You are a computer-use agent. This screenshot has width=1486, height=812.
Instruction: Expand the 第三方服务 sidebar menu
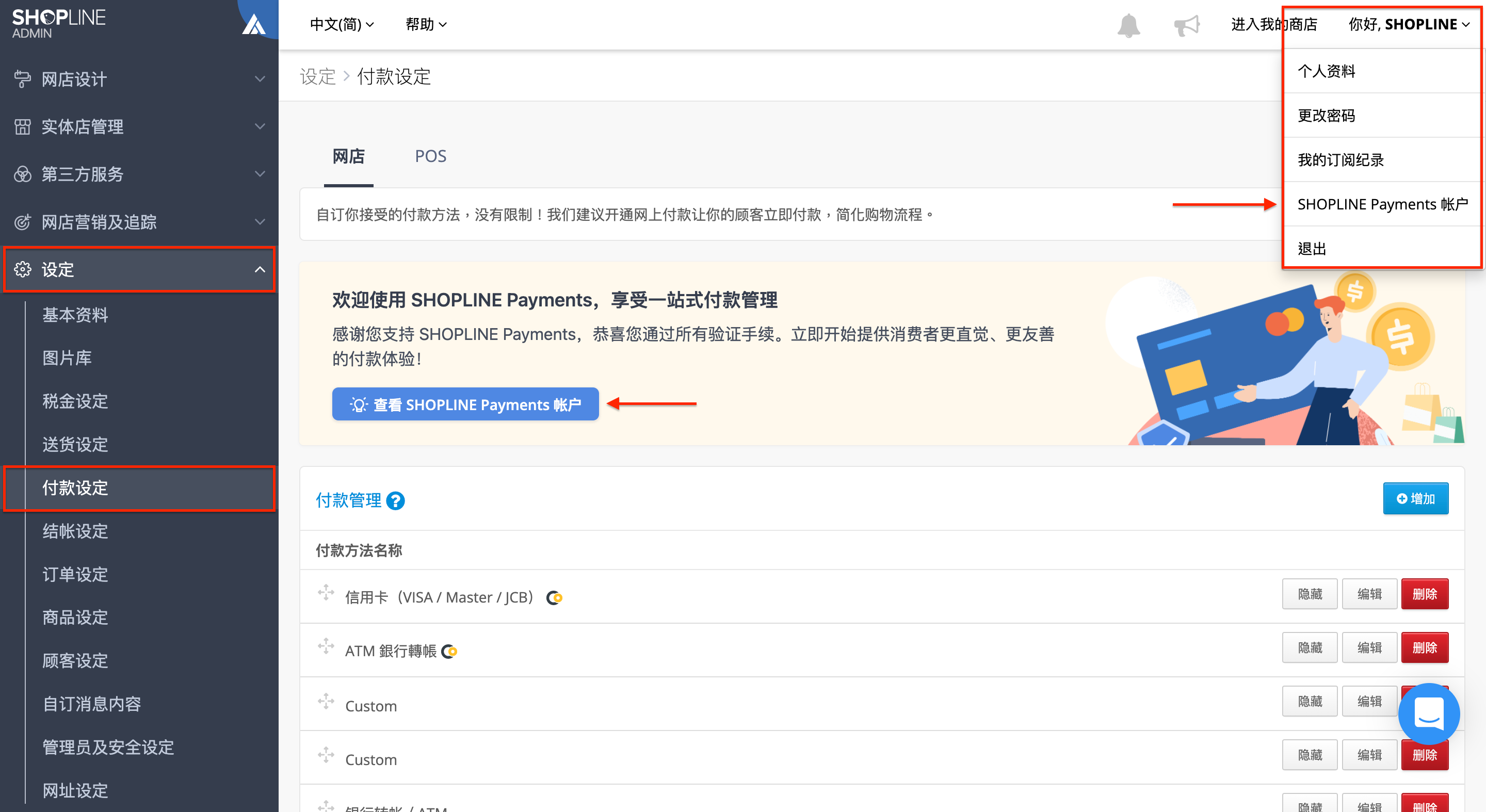260,173
